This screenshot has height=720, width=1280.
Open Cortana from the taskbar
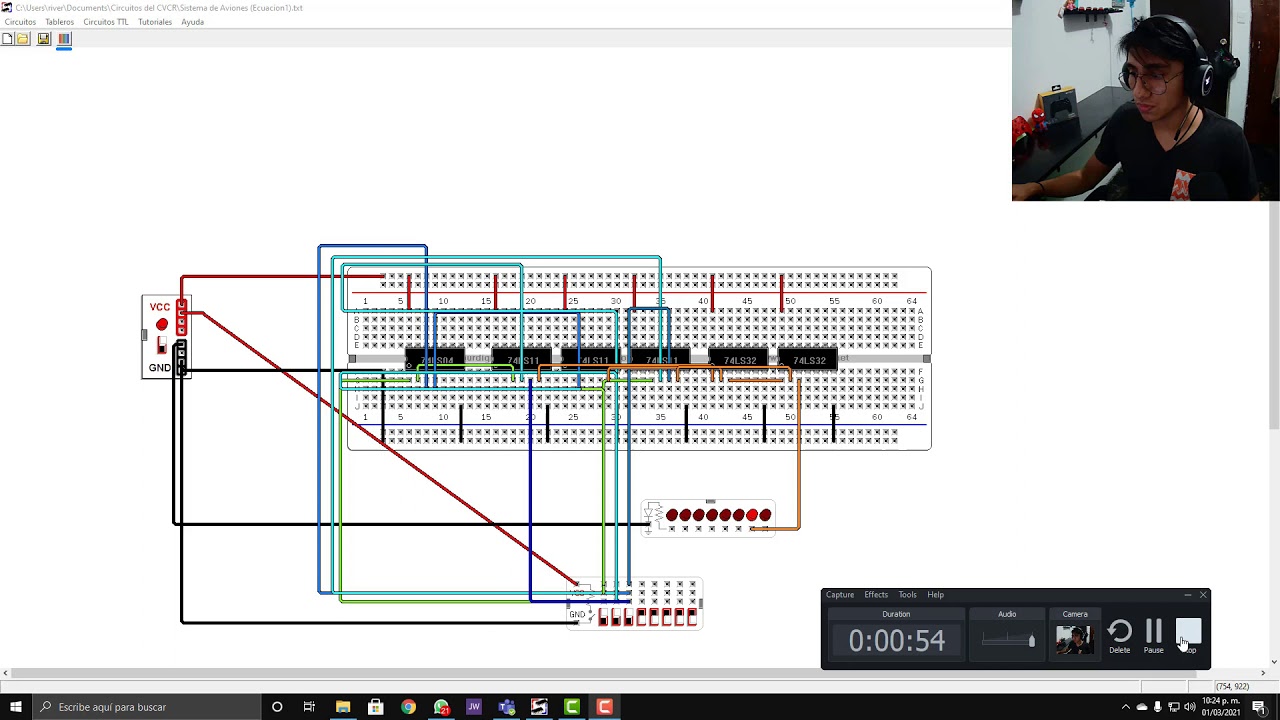pos(277,707)
